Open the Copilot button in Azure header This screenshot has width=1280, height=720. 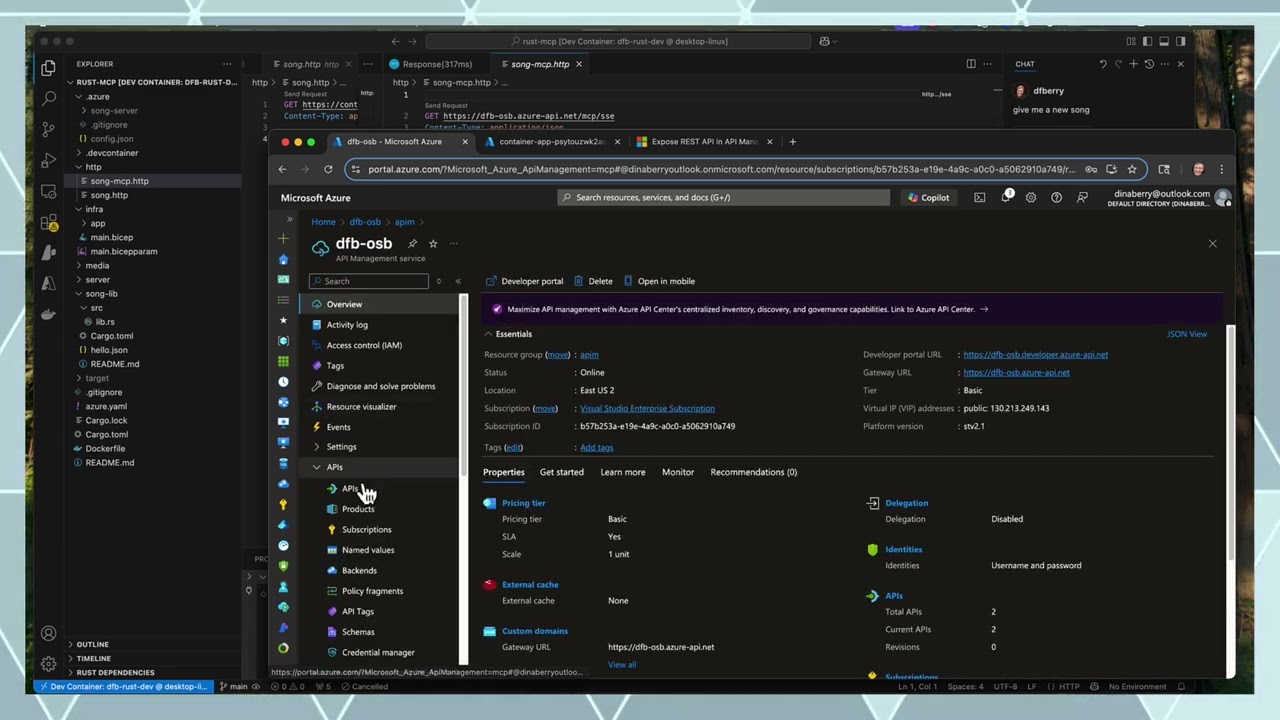928,198
